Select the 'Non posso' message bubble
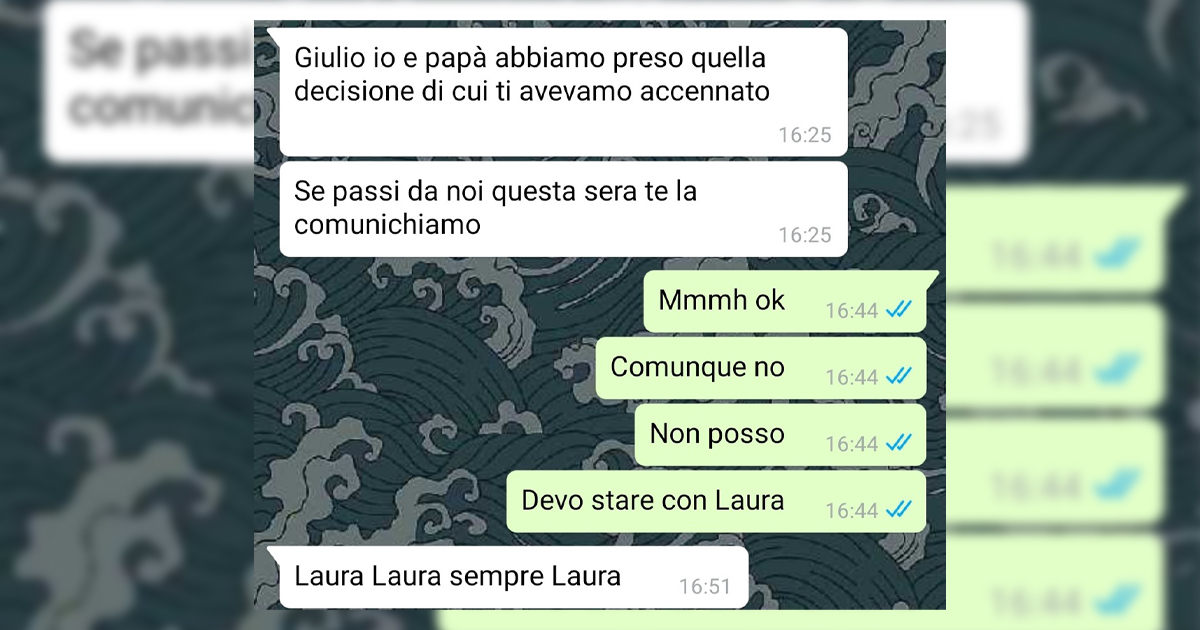 tap(781, 435)
